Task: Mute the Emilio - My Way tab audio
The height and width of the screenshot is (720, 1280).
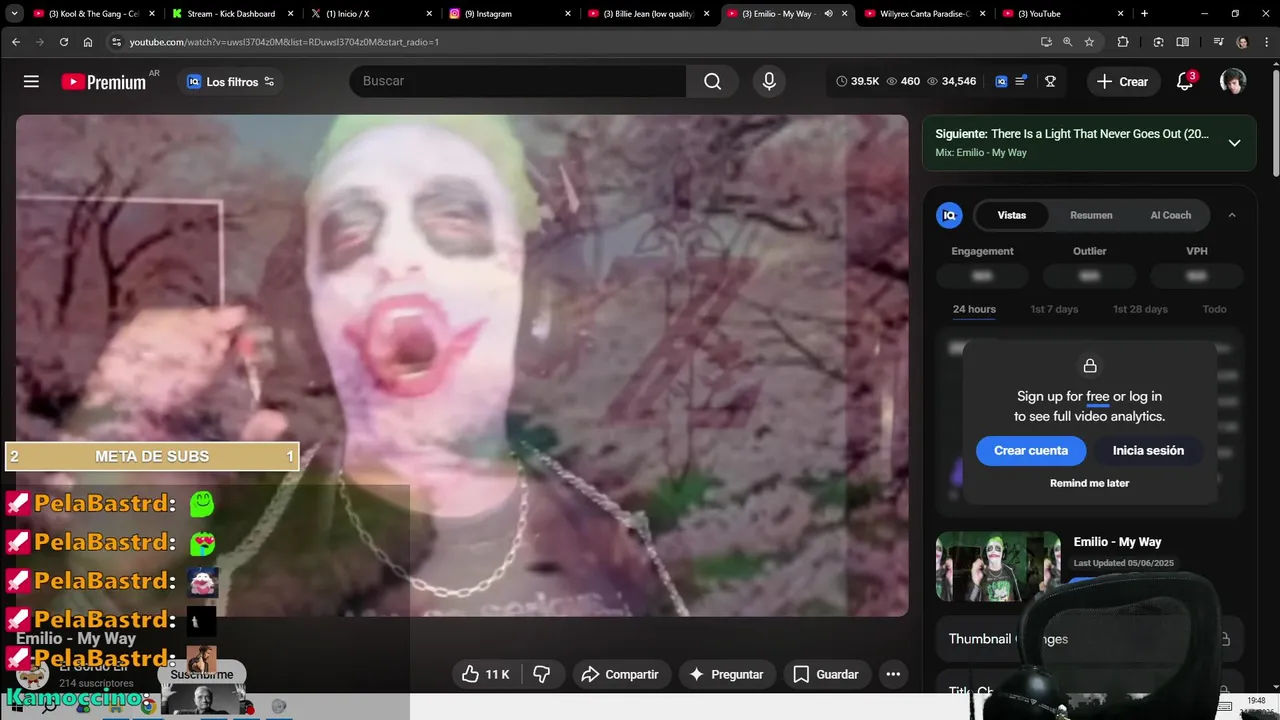Action: [828, 14]
